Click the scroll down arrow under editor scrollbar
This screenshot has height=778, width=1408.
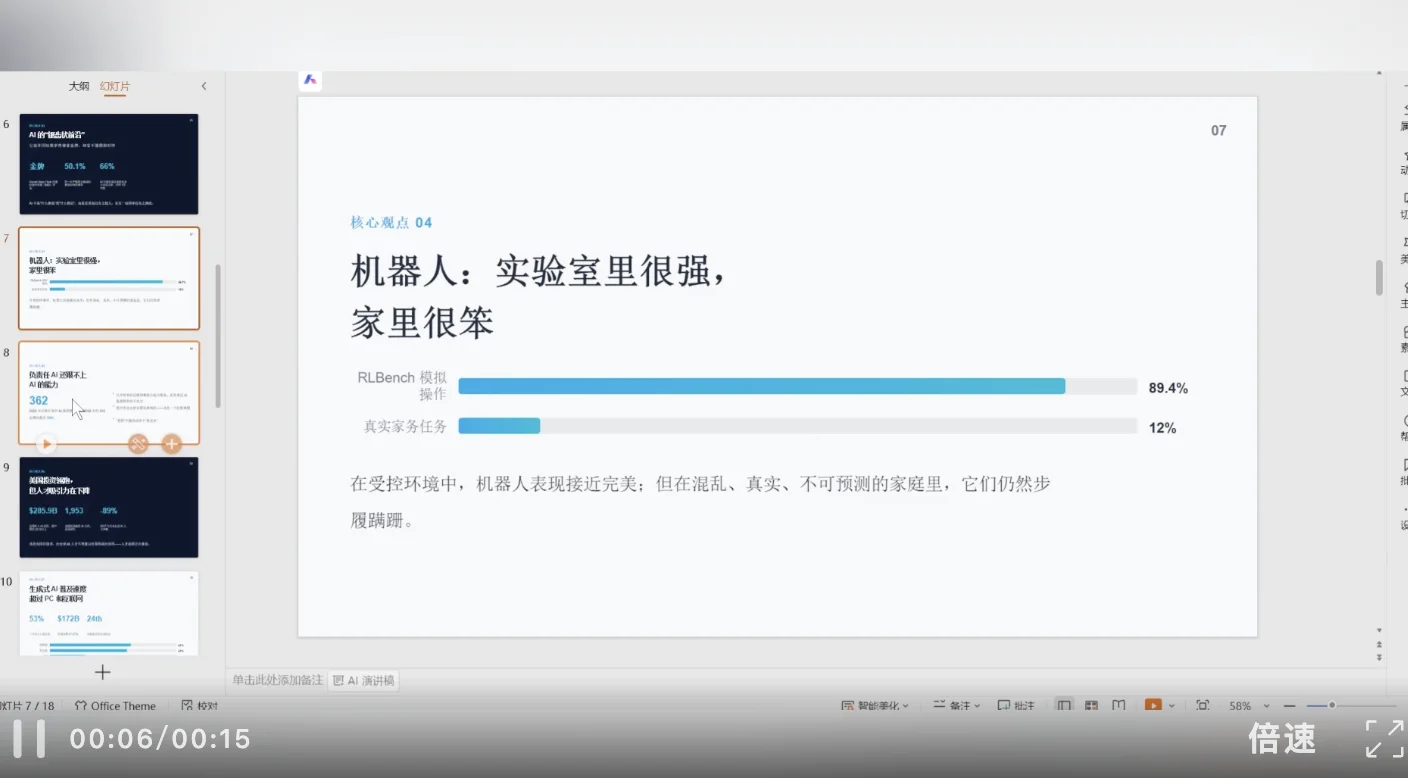coord(1379,631)
